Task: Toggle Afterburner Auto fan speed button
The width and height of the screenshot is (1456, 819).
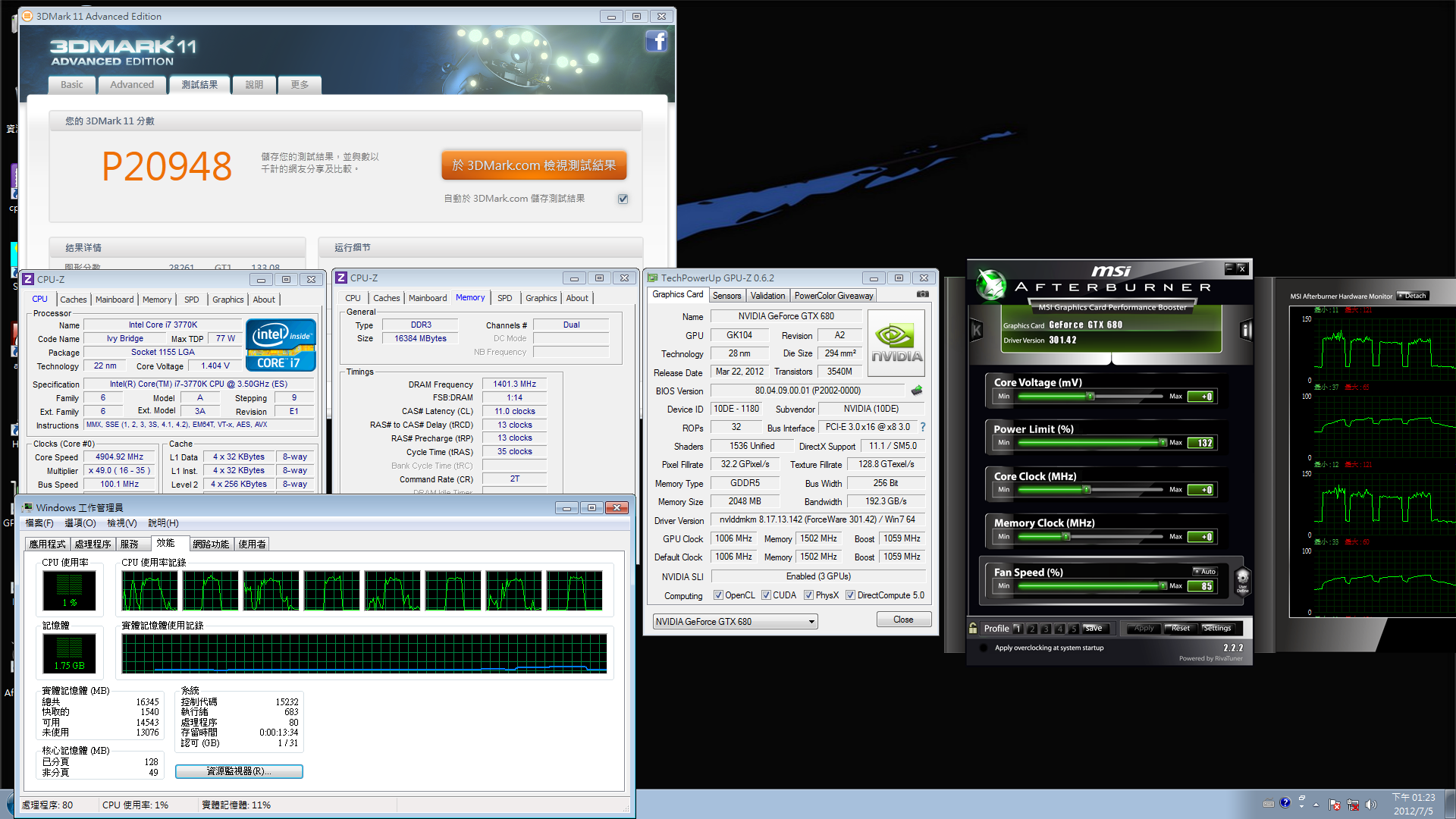Action: (1205, 571)
